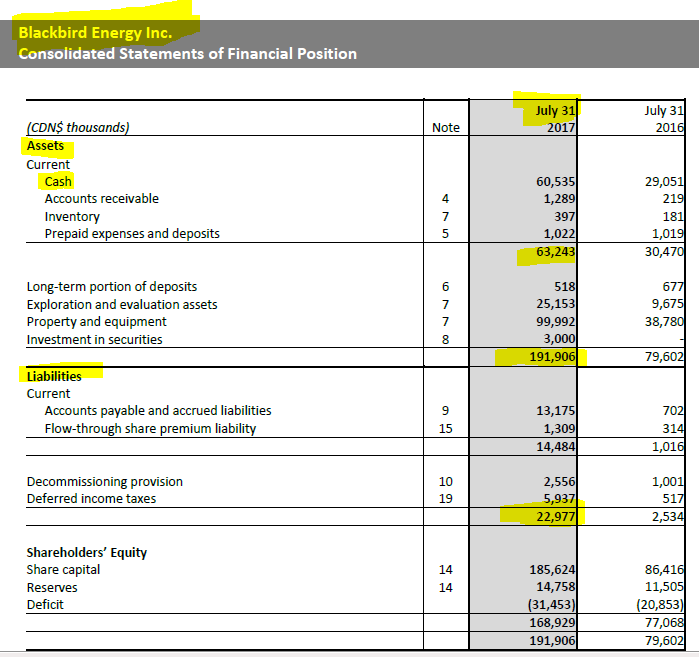Click the Accounts receivable row label

coord(102,198)
